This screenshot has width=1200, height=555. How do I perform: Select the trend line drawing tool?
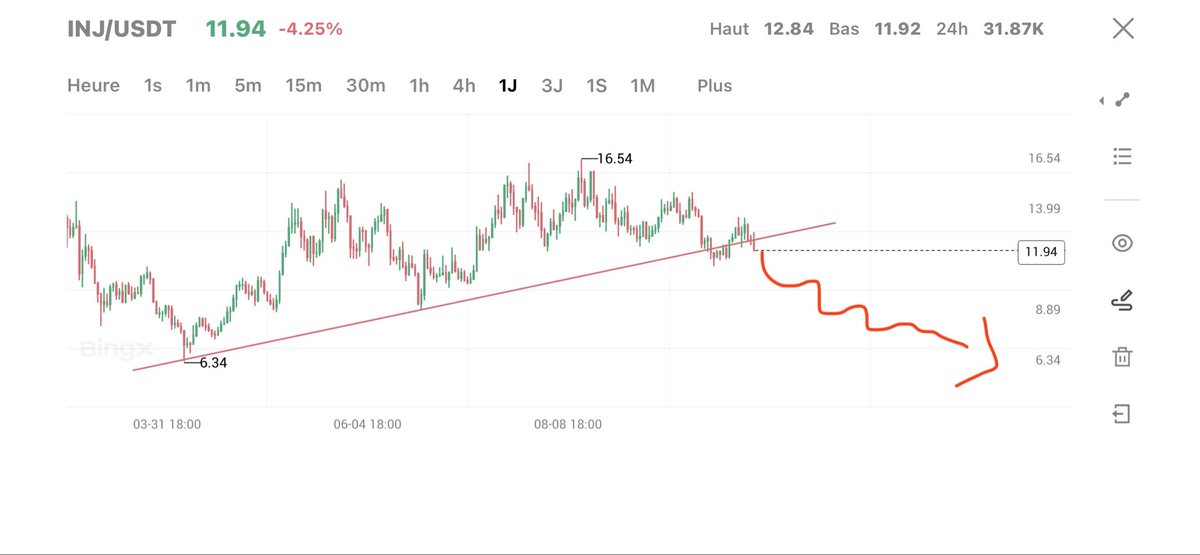point(1123,100)
